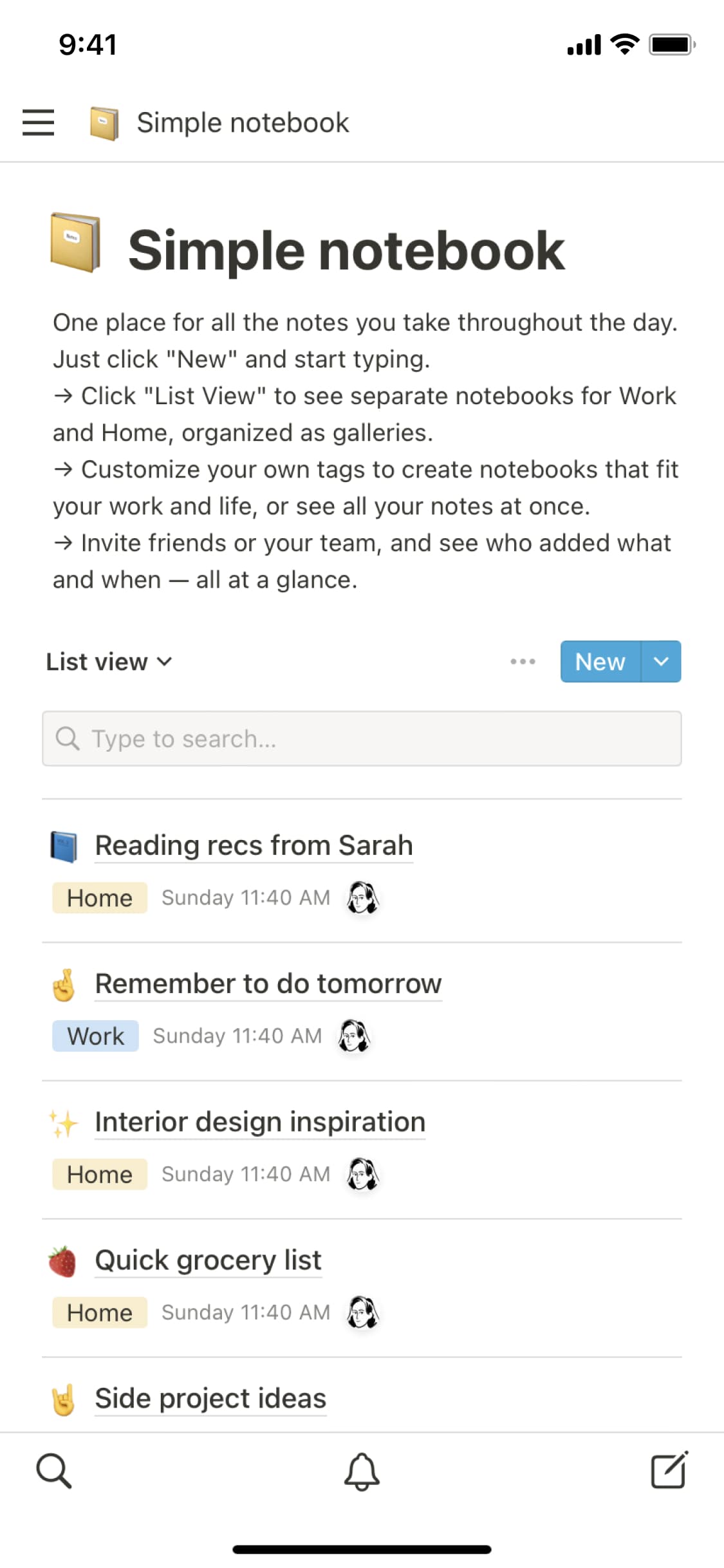Open notifications bell in bottom bar
724x1568 pixels.
[x=362, y=1471]
